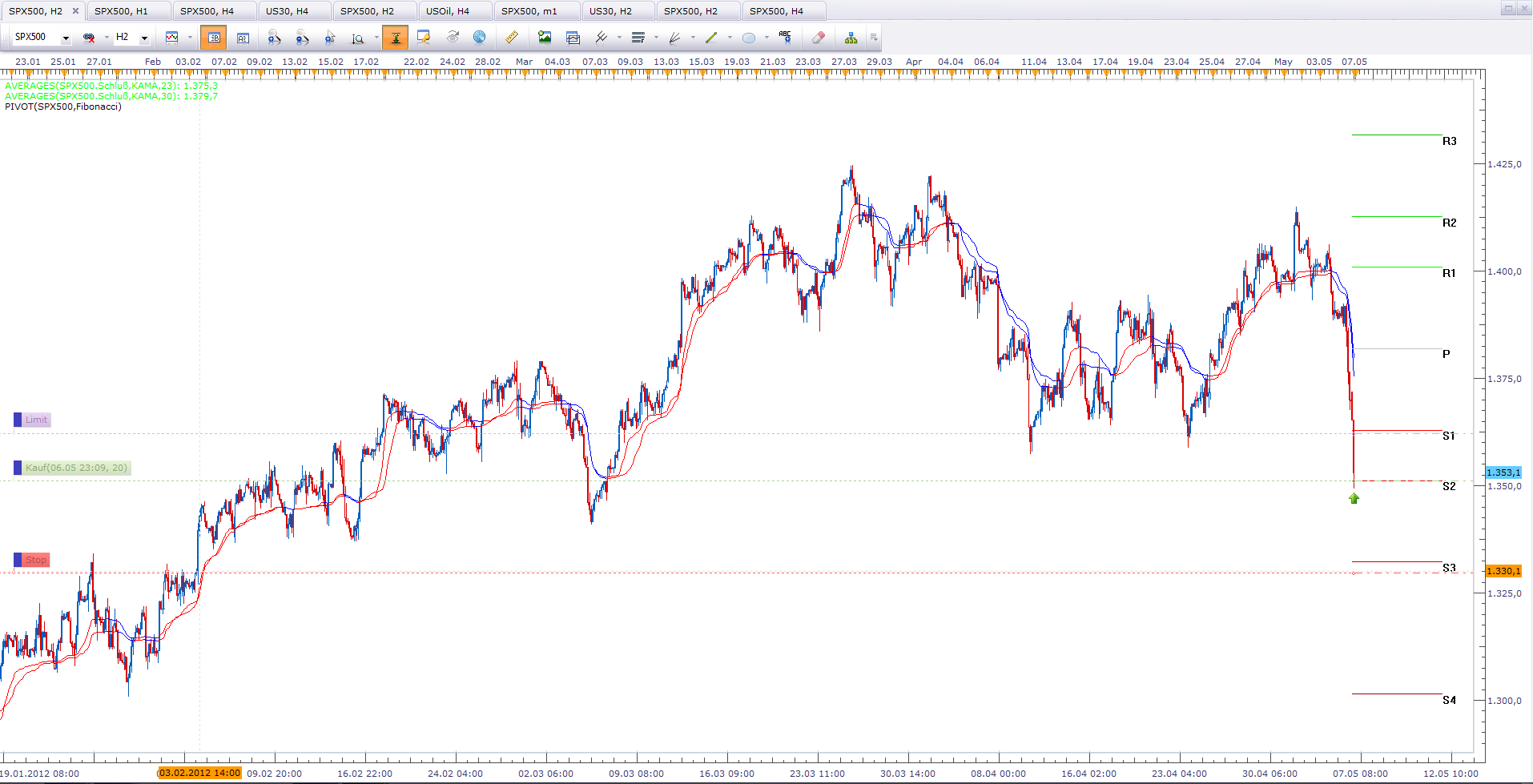This screenshot has height=784, width=1533.
Task: Click the orange 1.330,1 price marker
Action: [1503, 571]
